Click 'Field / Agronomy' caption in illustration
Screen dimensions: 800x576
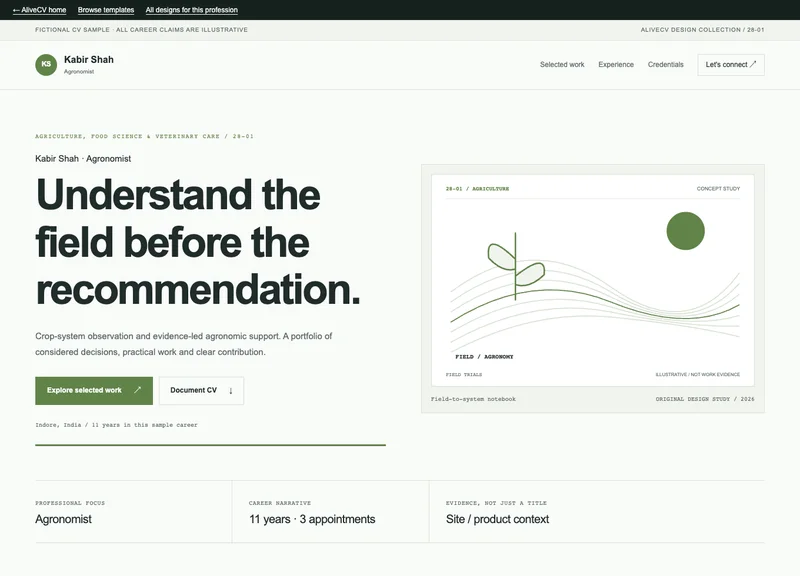click(x=484, y=357)
